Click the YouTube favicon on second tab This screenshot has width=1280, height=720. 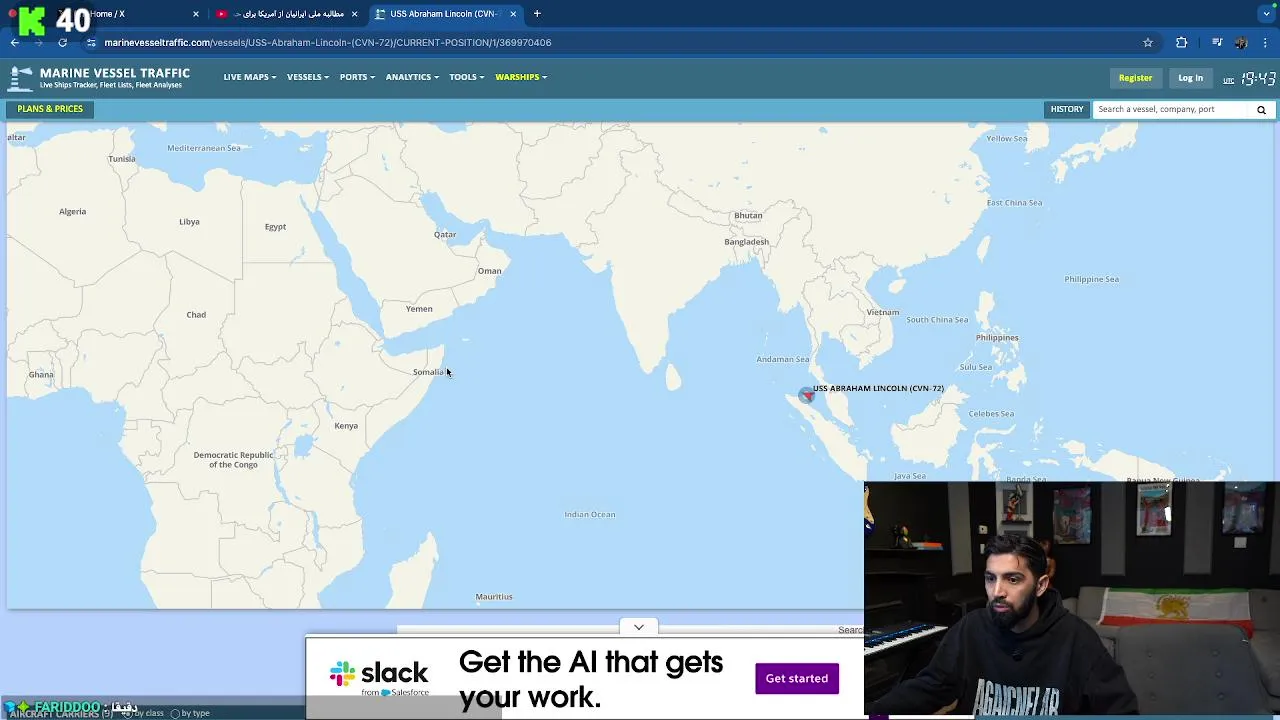pyautogui.click(x=222, y=14)
